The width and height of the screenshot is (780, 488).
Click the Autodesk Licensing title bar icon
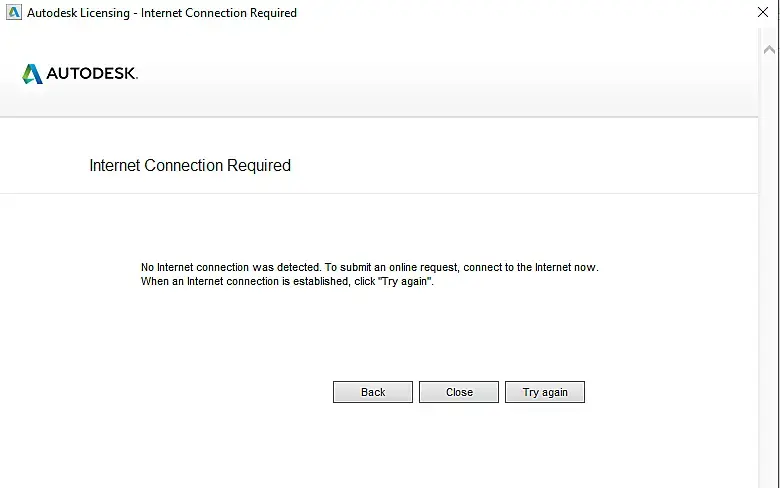13,13
